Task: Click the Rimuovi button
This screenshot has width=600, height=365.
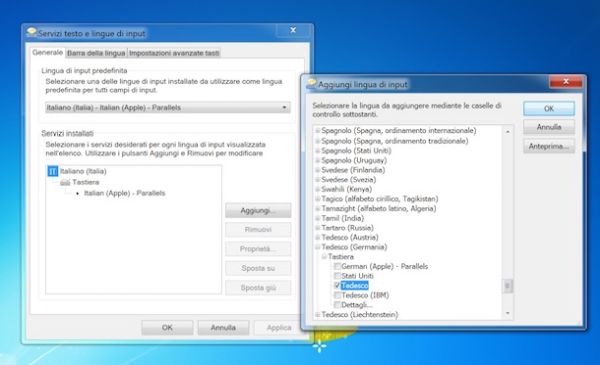Action: point(258,230)
